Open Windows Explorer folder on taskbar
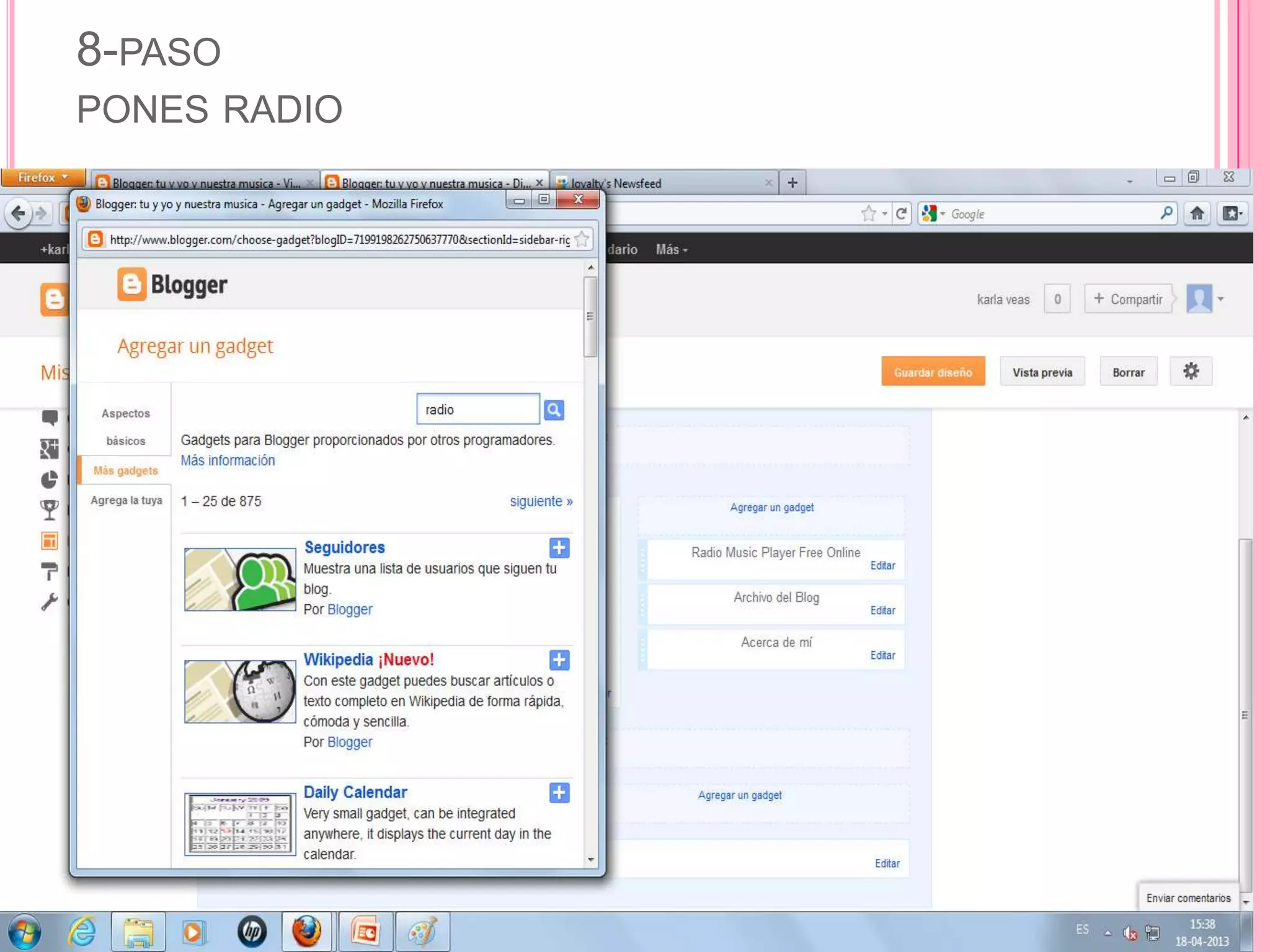 [138, 932]
